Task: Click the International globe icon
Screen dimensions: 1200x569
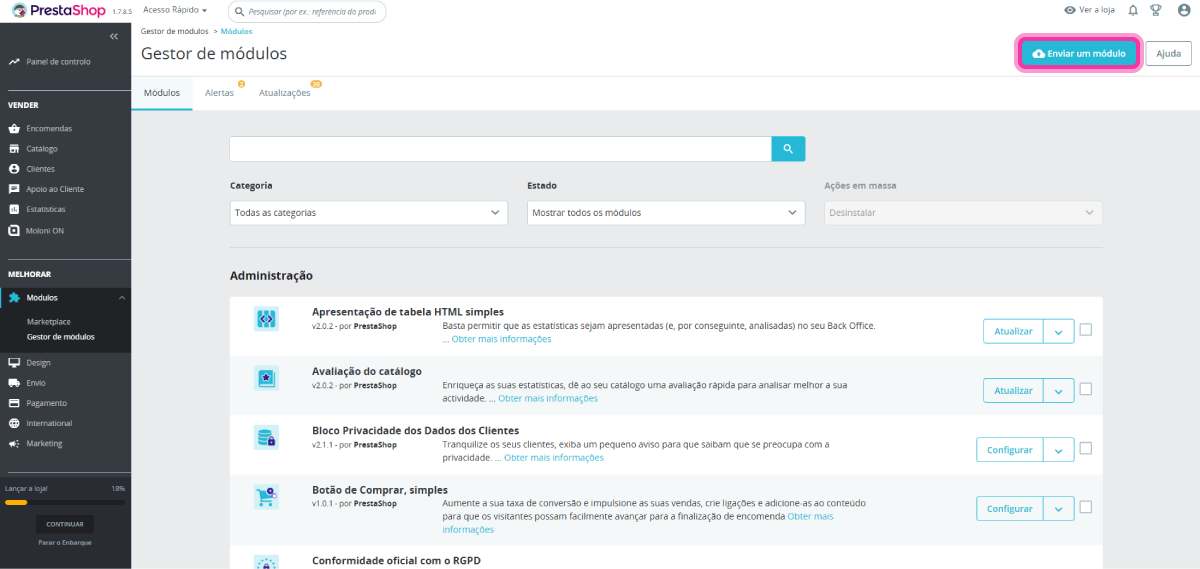Action: point(14,423)
